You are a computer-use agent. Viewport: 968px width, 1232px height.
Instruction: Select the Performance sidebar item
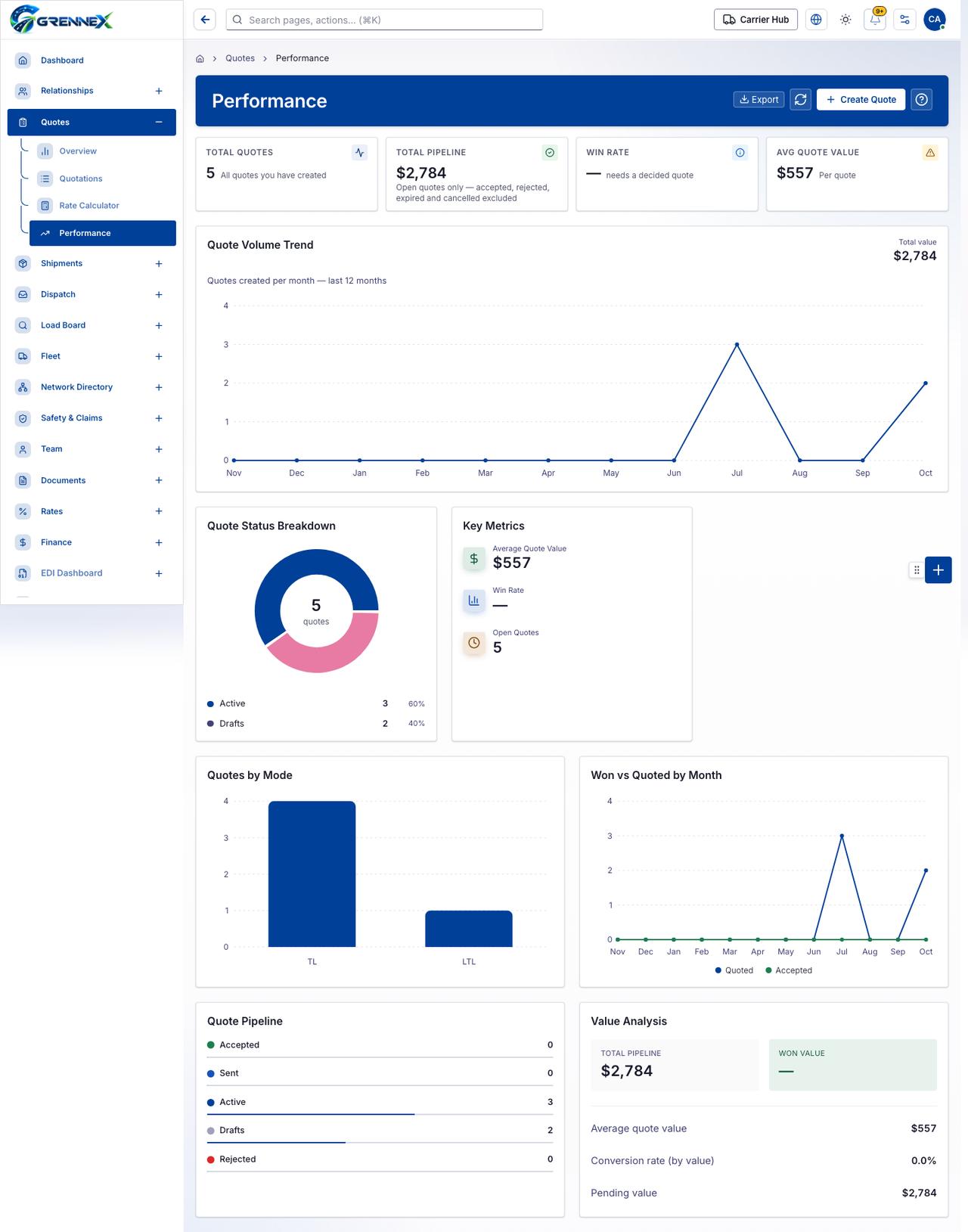point(103,233)
